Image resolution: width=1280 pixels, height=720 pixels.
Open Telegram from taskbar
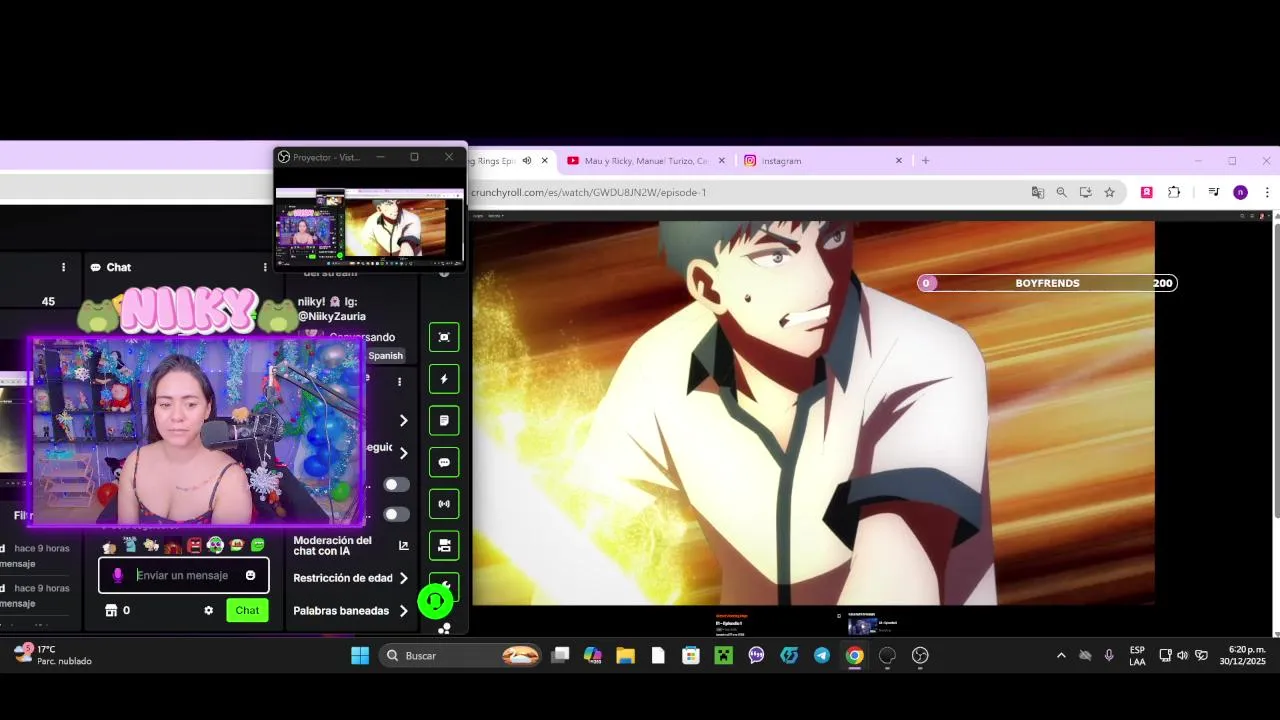[821, 655]
